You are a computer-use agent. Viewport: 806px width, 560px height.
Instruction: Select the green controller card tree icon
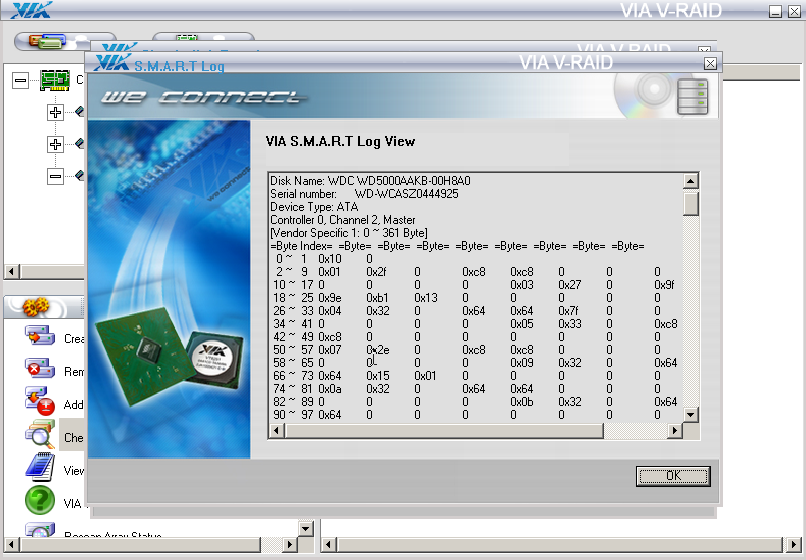click(55, 80)
